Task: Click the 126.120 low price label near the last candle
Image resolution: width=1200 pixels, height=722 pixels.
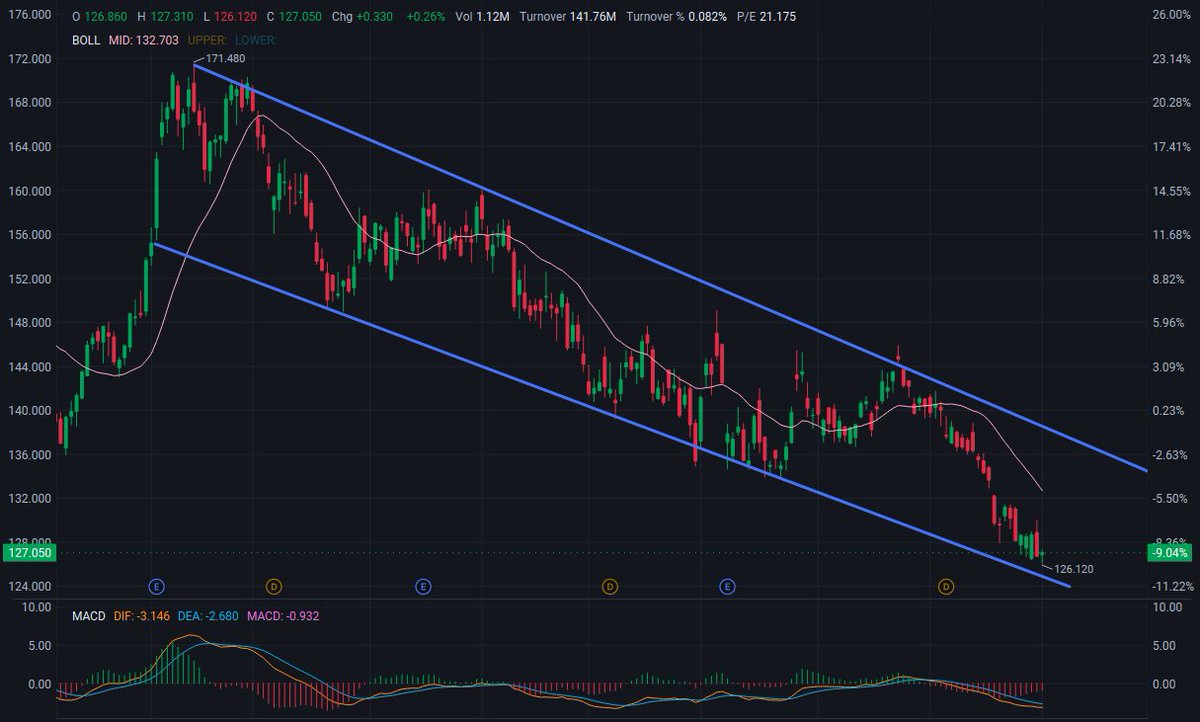Action: tap(1074, 569)
